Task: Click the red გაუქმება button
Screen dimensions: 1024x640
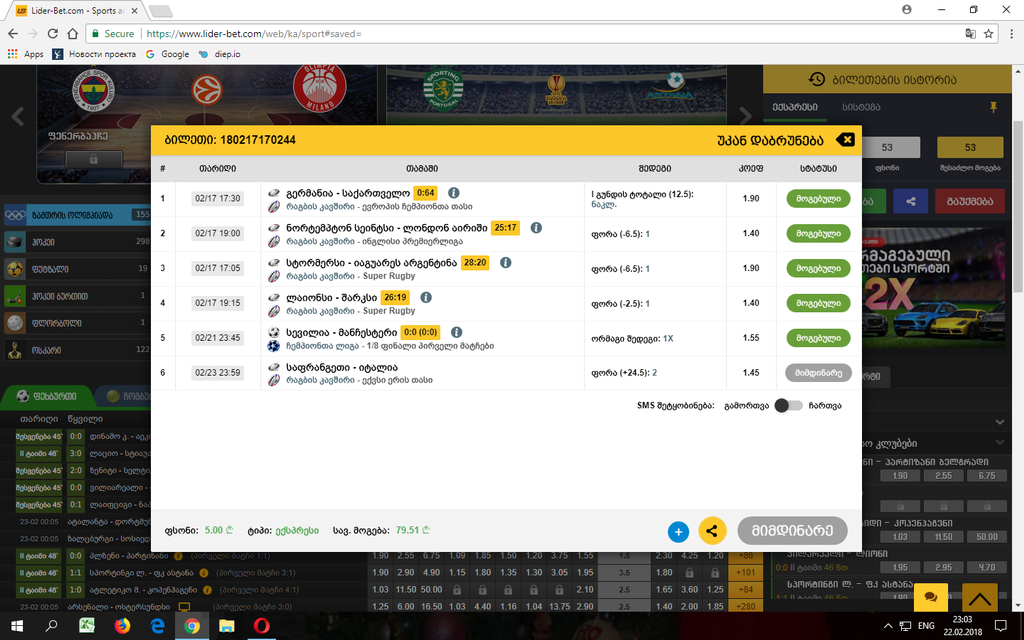Action: 970,201
